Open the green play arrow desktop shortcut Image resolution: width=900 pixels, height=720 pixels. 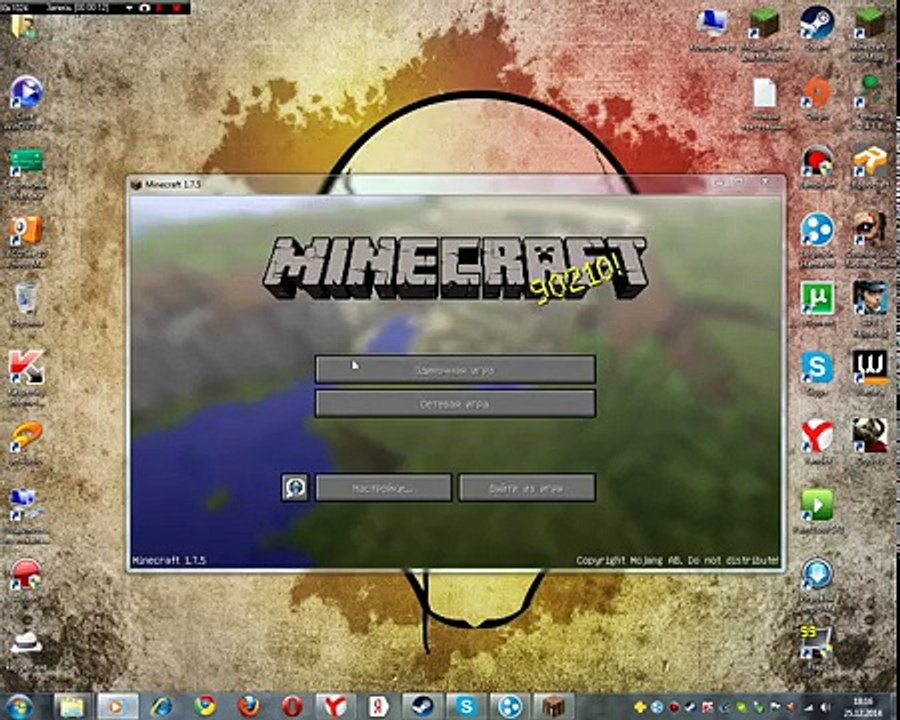pyautogui.click(x=817, y=506)
